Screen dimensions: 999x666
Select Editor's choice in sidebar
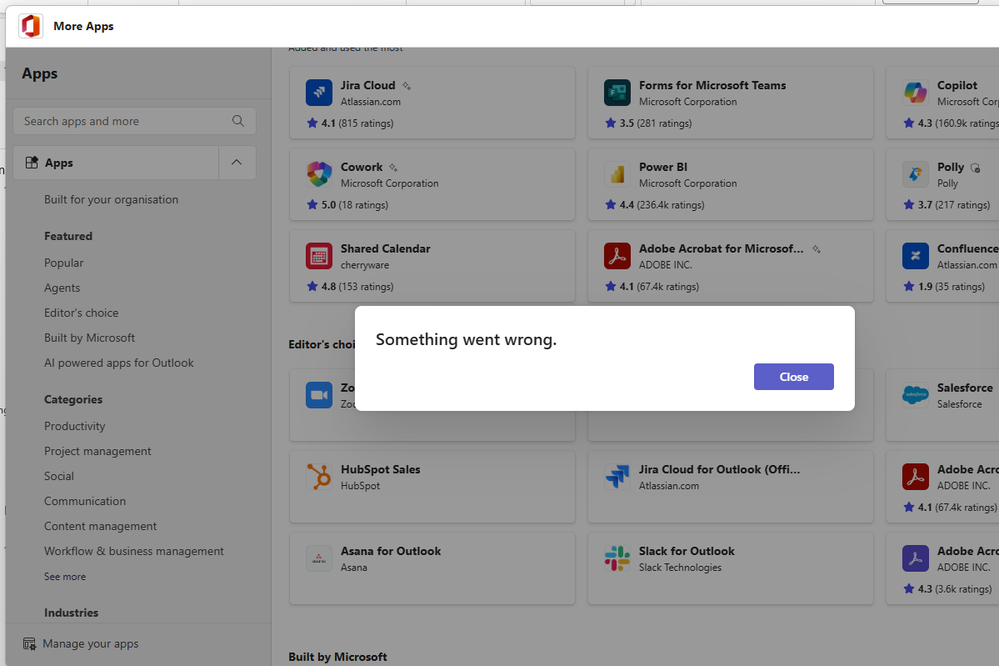(x=81, y=313)
